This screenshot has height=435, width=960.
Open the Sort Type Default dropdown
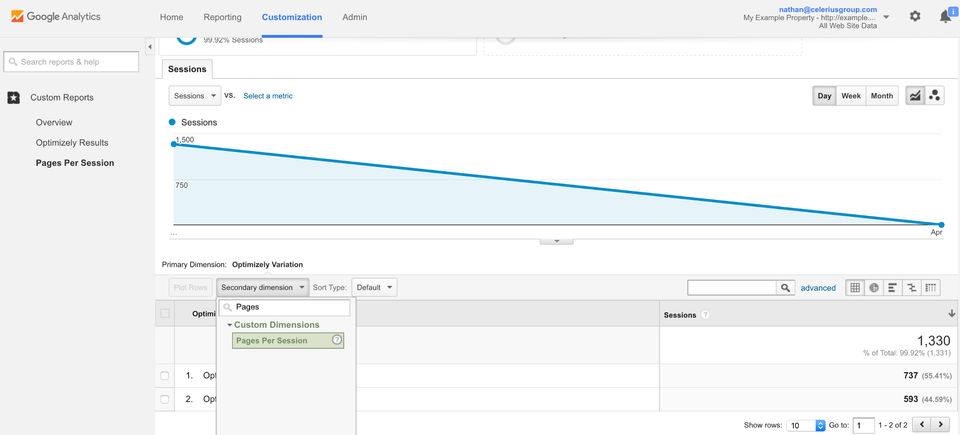tap(374, 288)
